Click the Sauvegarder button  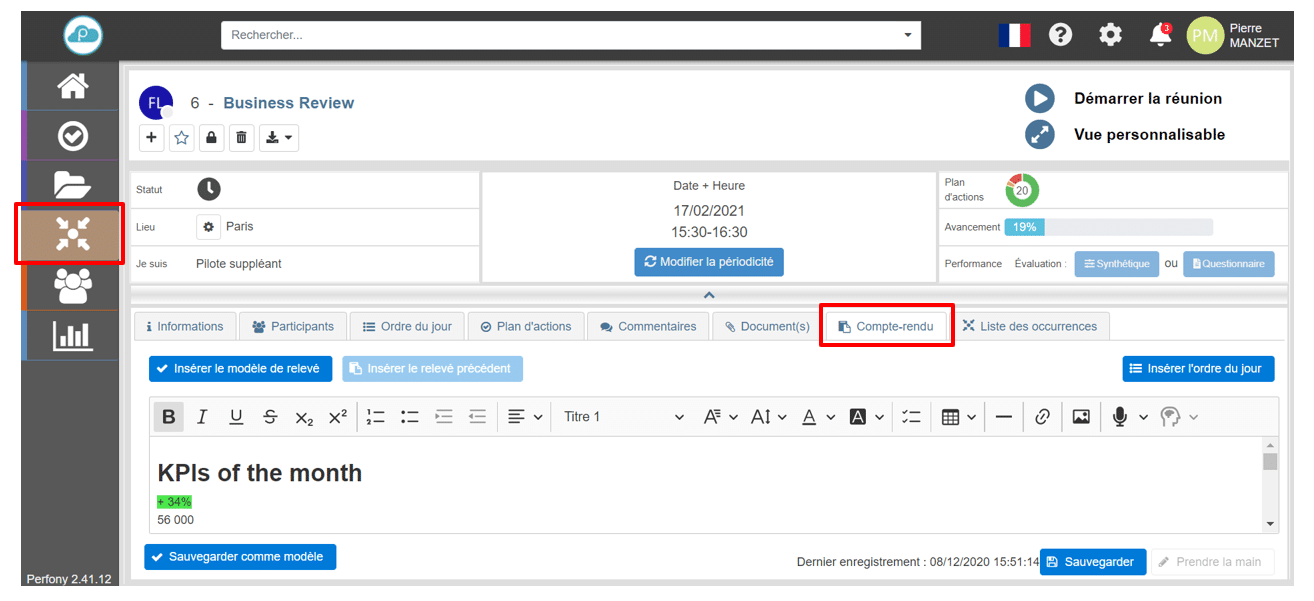1091,562
